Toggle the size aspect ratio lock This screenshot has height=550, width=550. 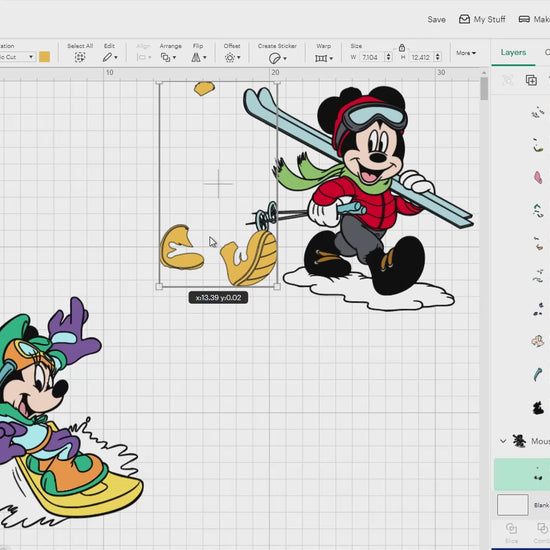[402, 47]
